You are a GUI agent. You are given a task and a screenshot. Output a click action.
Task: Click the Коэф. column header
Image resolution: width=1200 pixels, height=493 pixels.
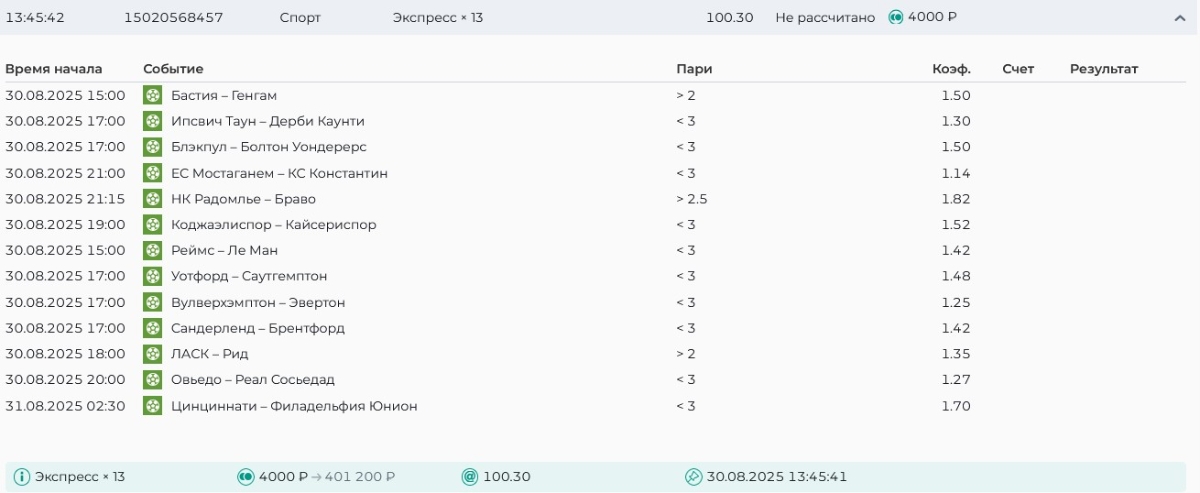point(951,69)
